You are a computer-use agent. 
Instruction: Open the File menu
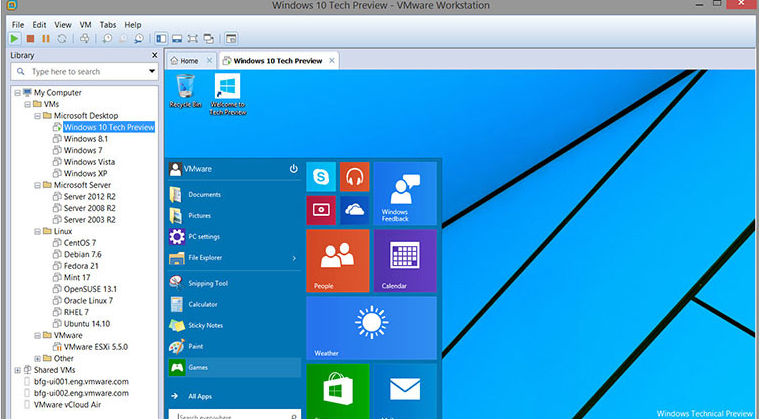(x=18, y=25)
